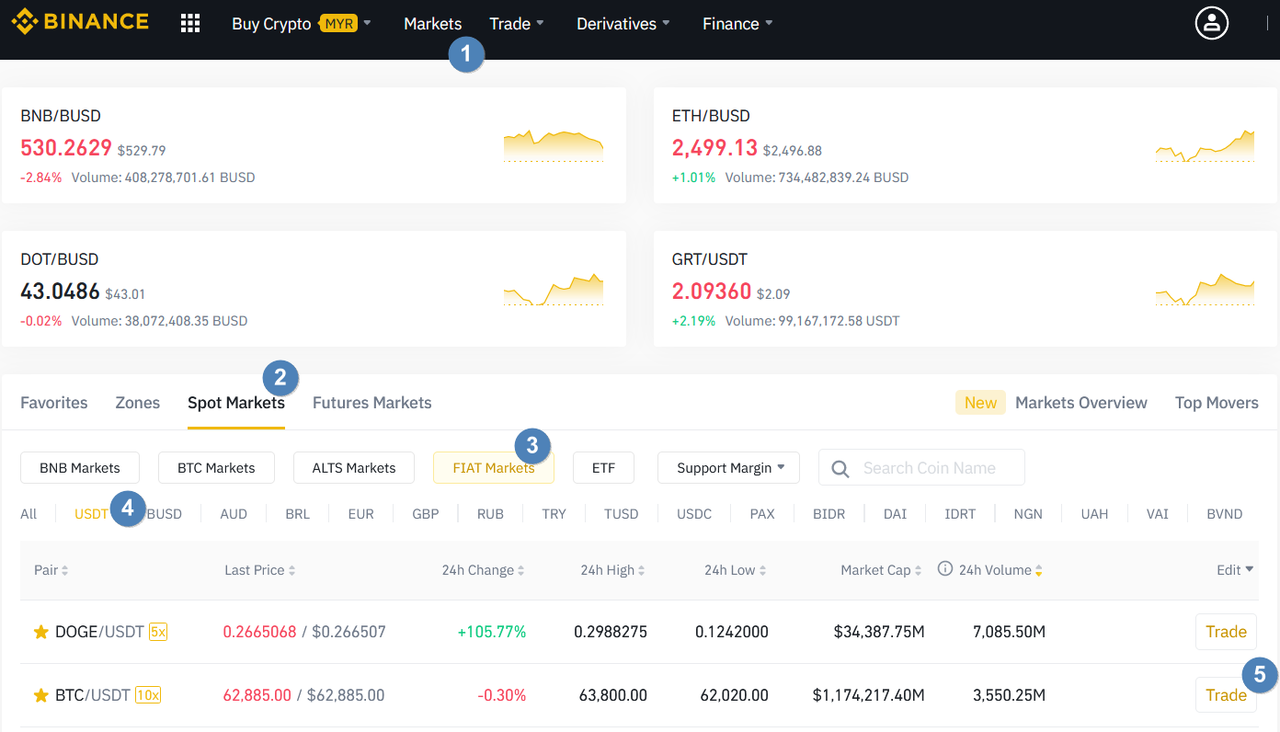Sort by the 24h High column
The image size is (1280, 732).
coord(612,570)
